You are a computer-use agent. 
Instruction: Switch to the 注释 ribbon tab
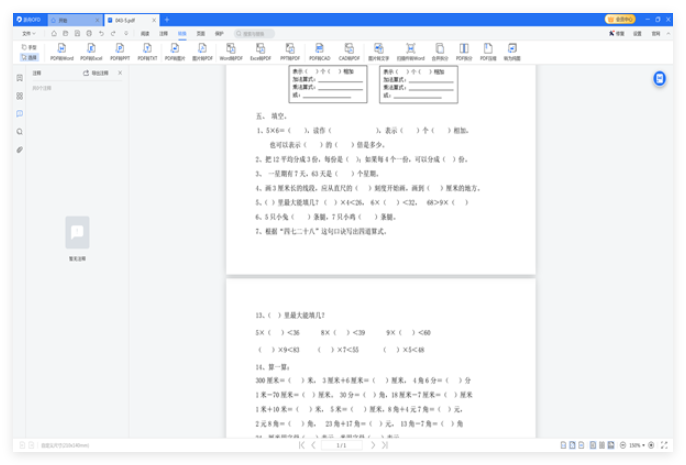pyautogui.click(x=163, y=33)
